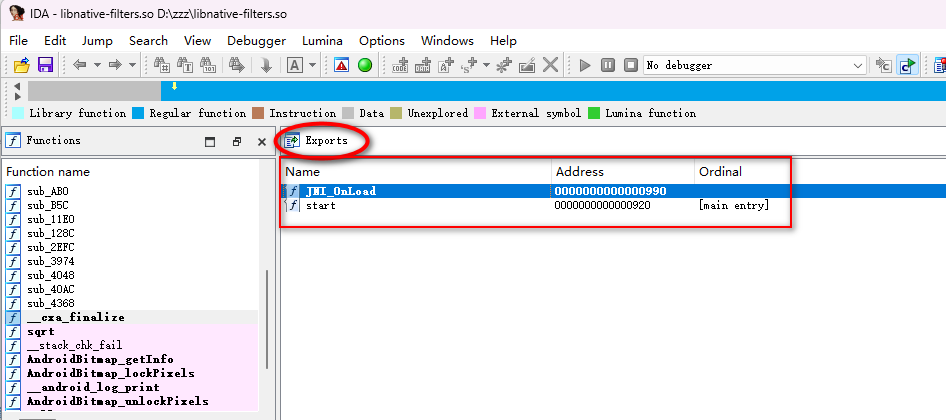The width and height of the screenshot is (946, 420).
Task: Sort exports by Name column
Action: 416,171
